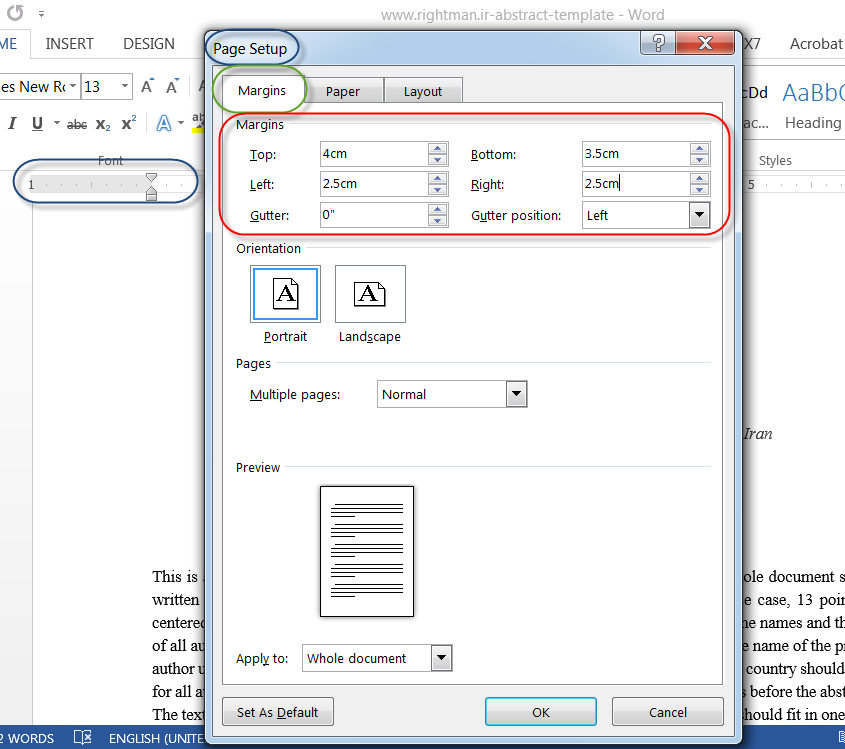
Task: Click the Grow Font icon
Action: click(147, 87)
